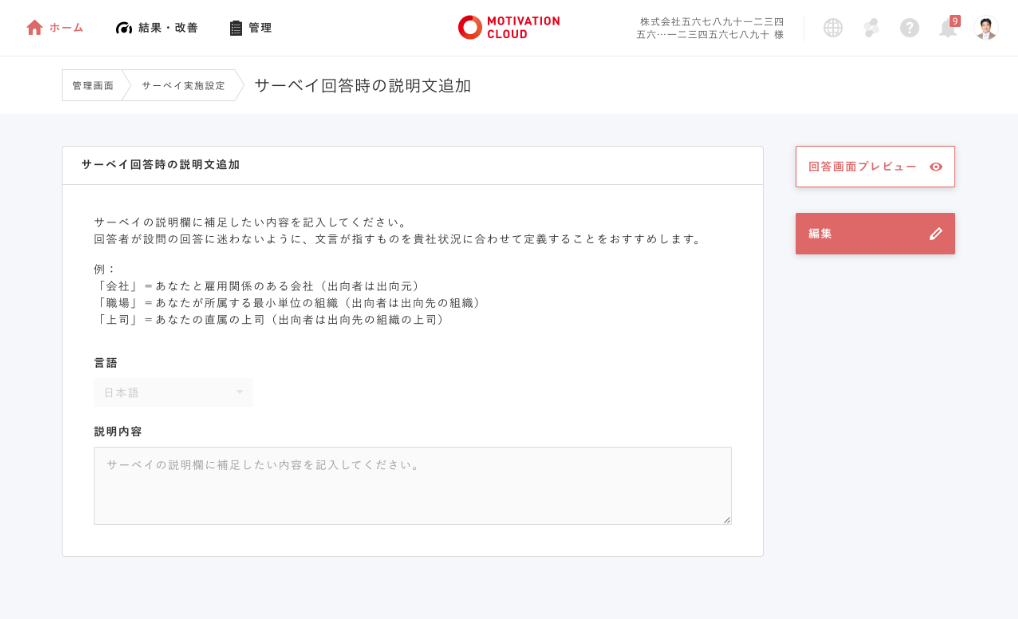1018x619 pixels.
Task: Click the hexagon cluster icon in header
Action: coord(871,28)
